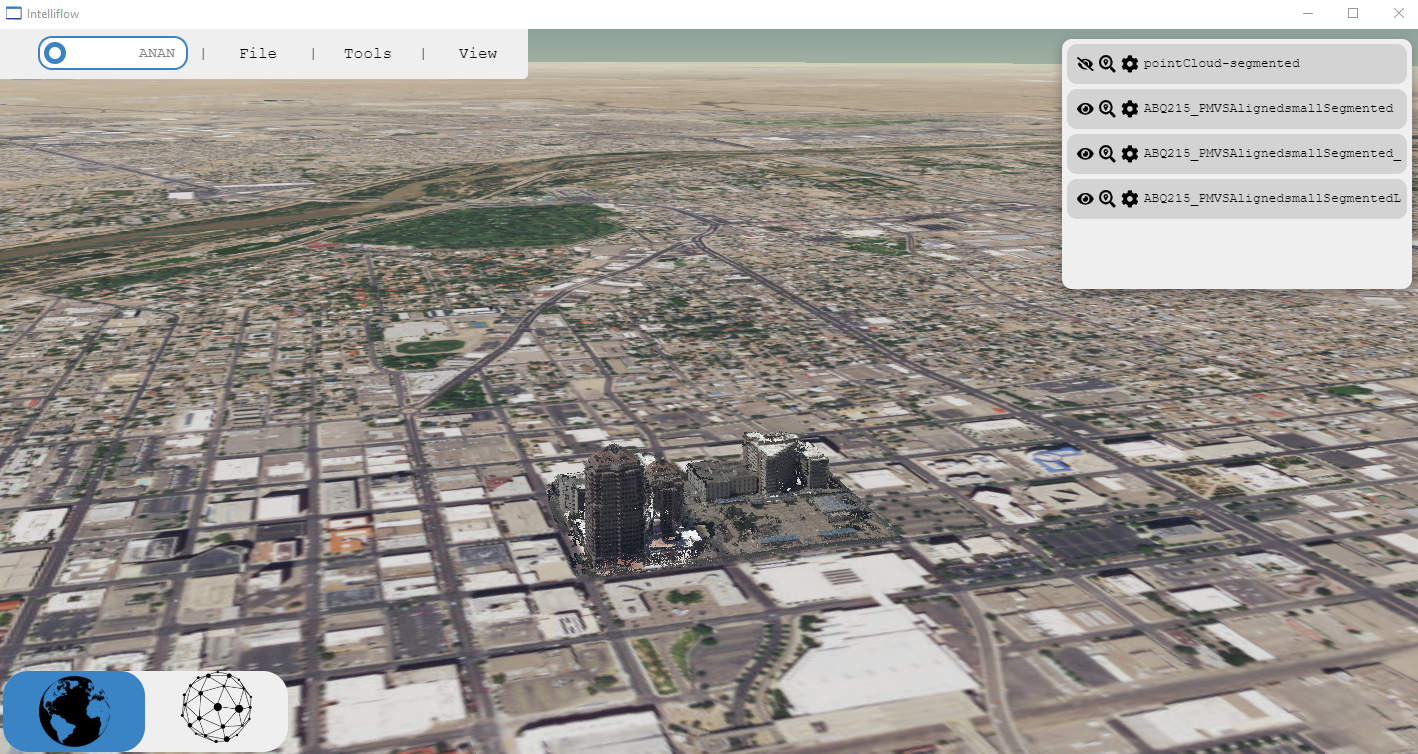Screen dimensions: 1418x754
Task: Open settings gear for ABQ215_PMVSAlignedsmallSegmented
Action: [x=1130, y=109]
